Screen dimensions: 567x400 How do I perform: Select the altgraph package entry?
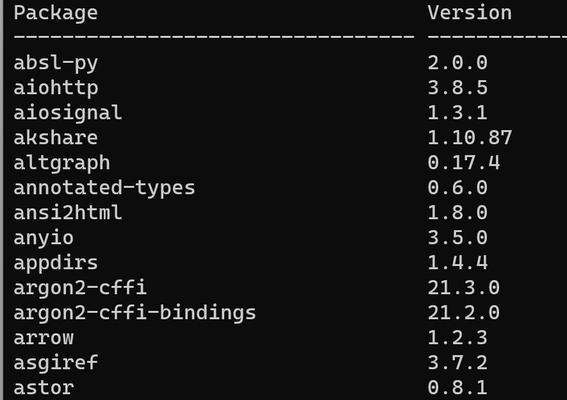[62, 163]
